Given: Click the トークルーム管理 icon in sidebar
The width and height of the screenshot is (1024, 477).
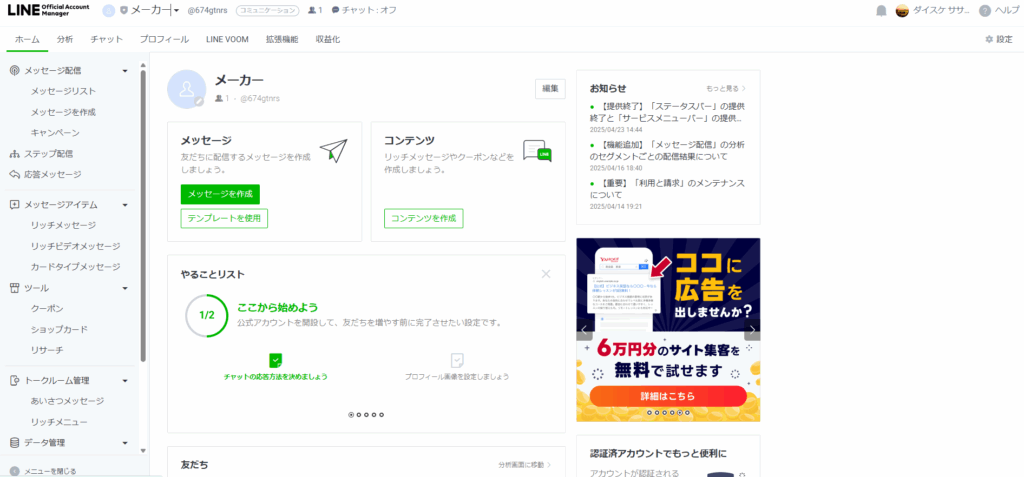Looking at the screenshot, I should tap(14, 380).
